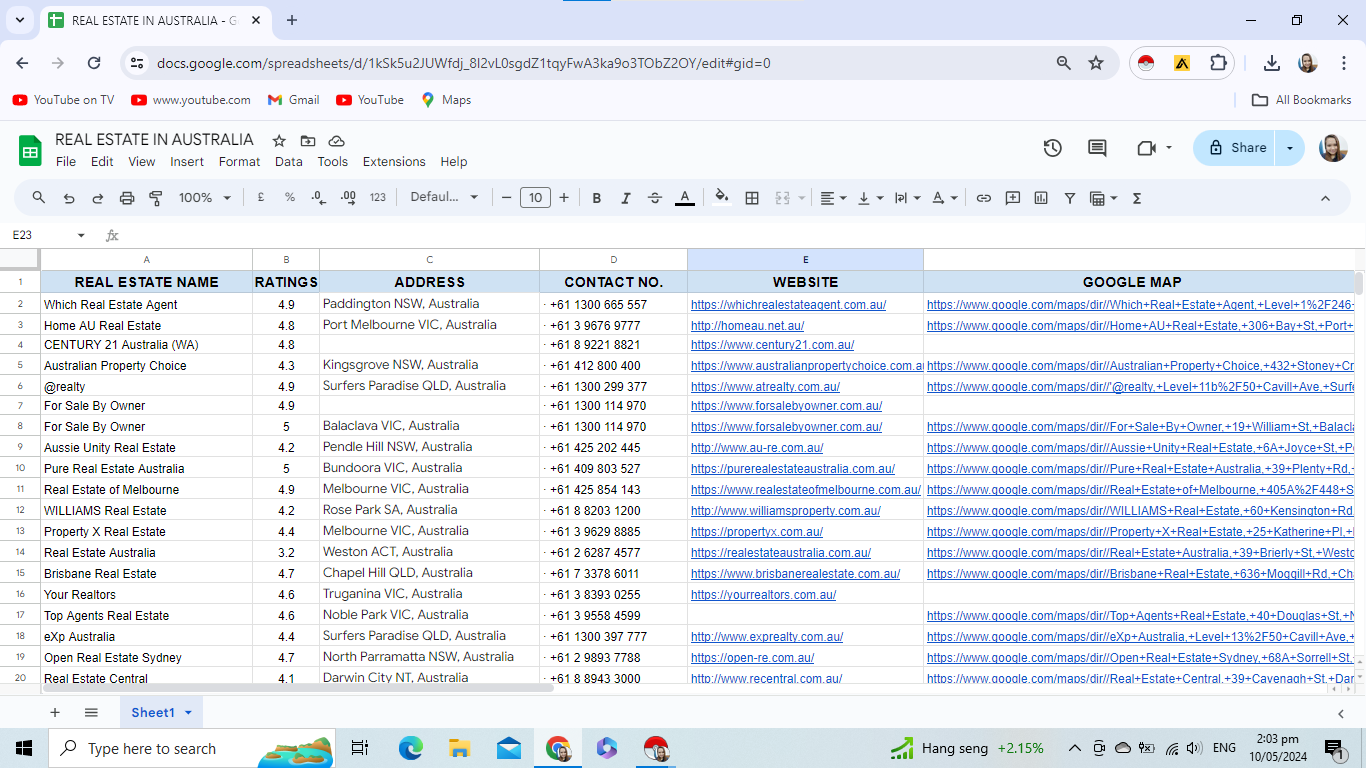This screenshot has width=1366, height=768.
Task: Star the REAL ESTATE IN AUSTRALIA document
Action: pos(279,141)
